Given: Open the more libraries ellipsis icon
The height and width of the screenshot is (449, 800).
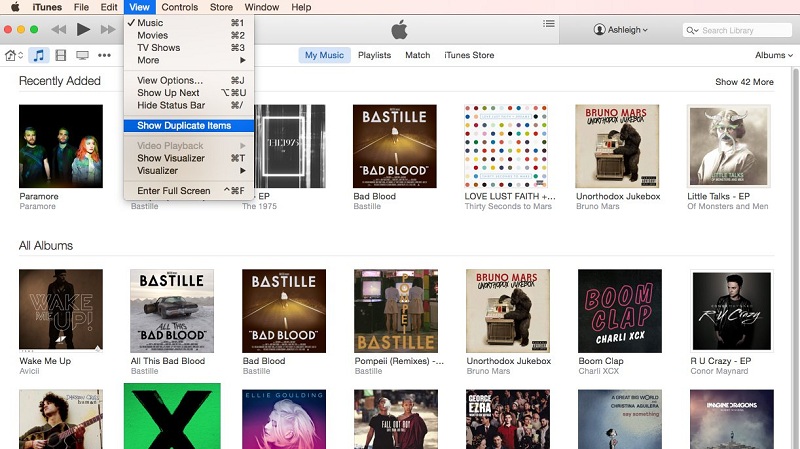Looking at the screenshot, I should point(105,55).
